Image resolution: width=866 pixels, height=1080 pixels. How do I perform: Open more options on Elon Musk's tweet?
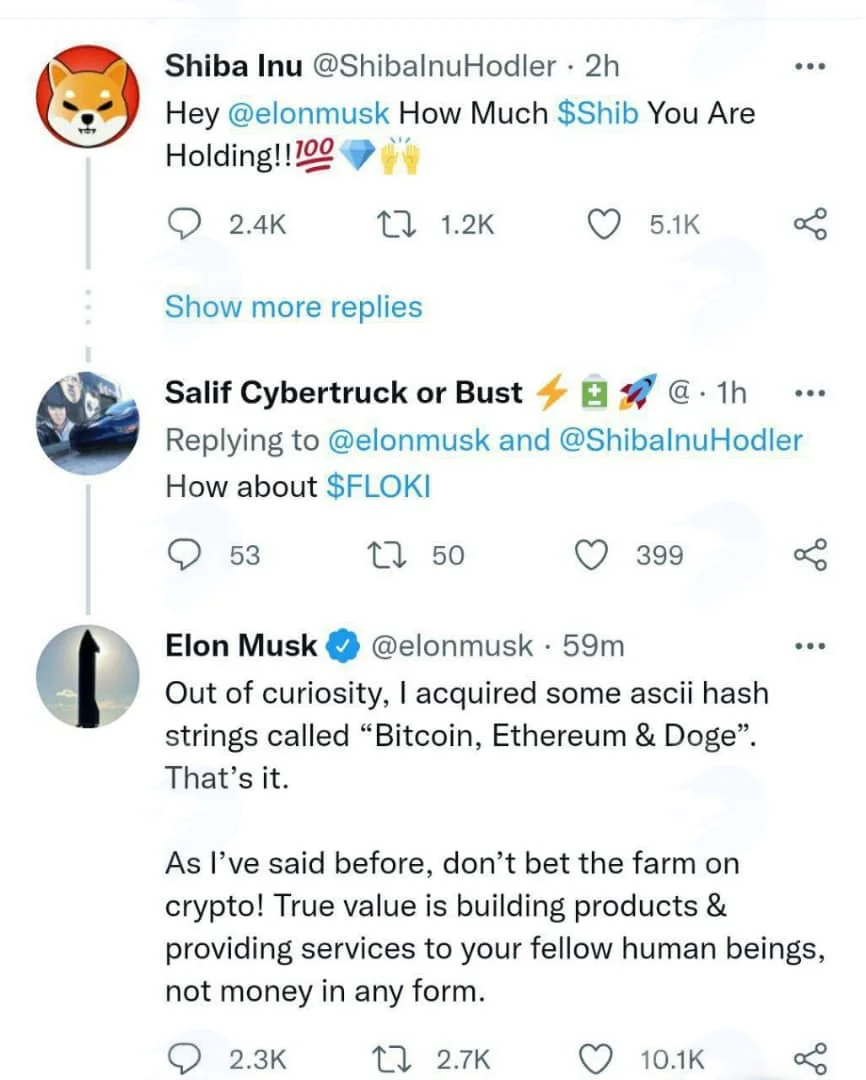[x=810, y=646]
